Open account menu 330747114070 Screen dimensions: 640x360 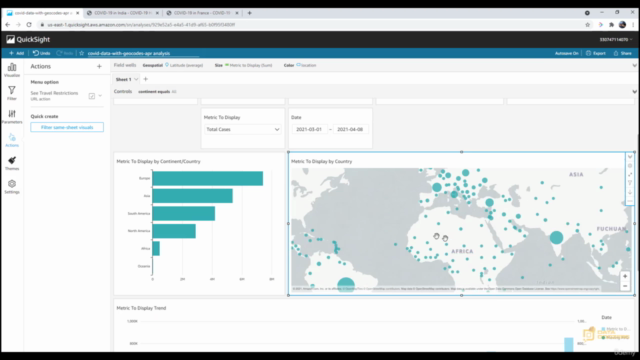click(616, 40)
